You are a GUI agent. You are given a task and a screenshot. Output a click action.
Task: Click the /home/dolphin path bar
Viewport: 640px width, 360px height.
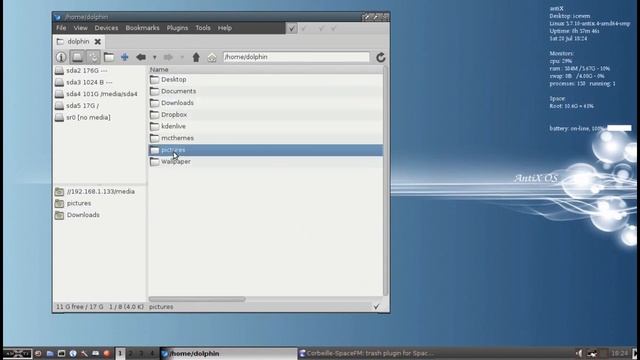(296, 57)
